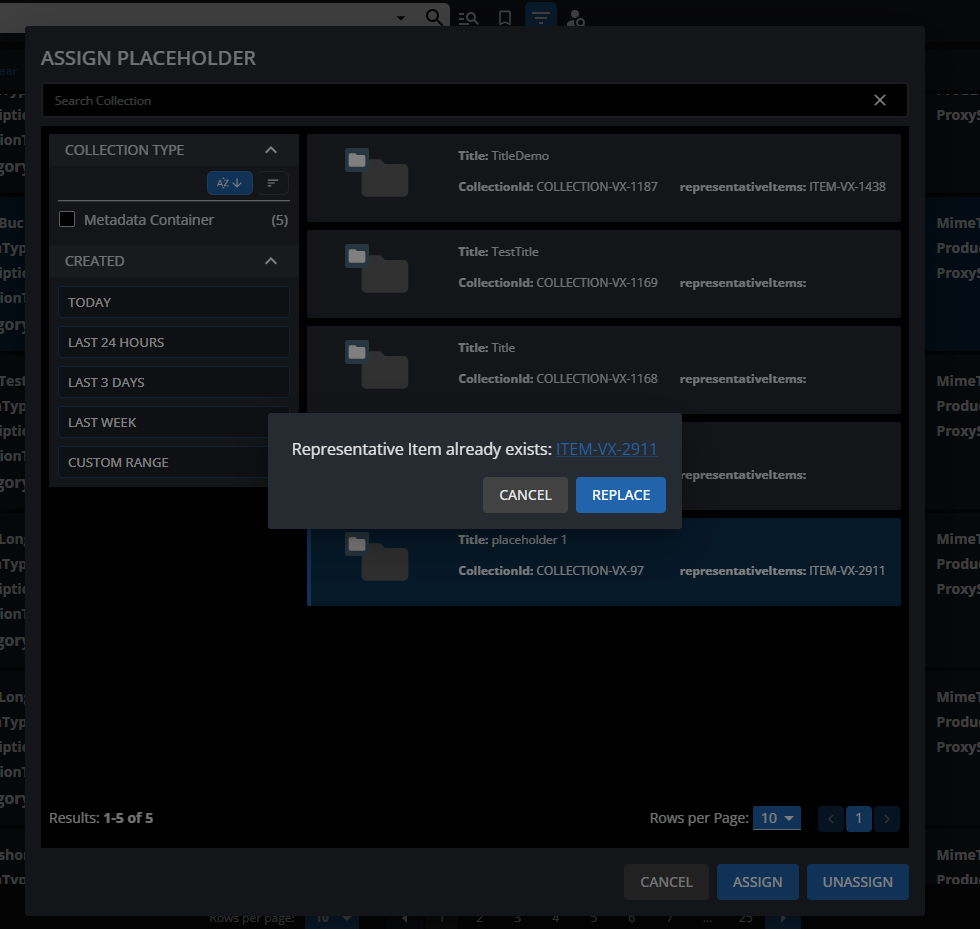Choose the Custom Range filter

[173, 462]
